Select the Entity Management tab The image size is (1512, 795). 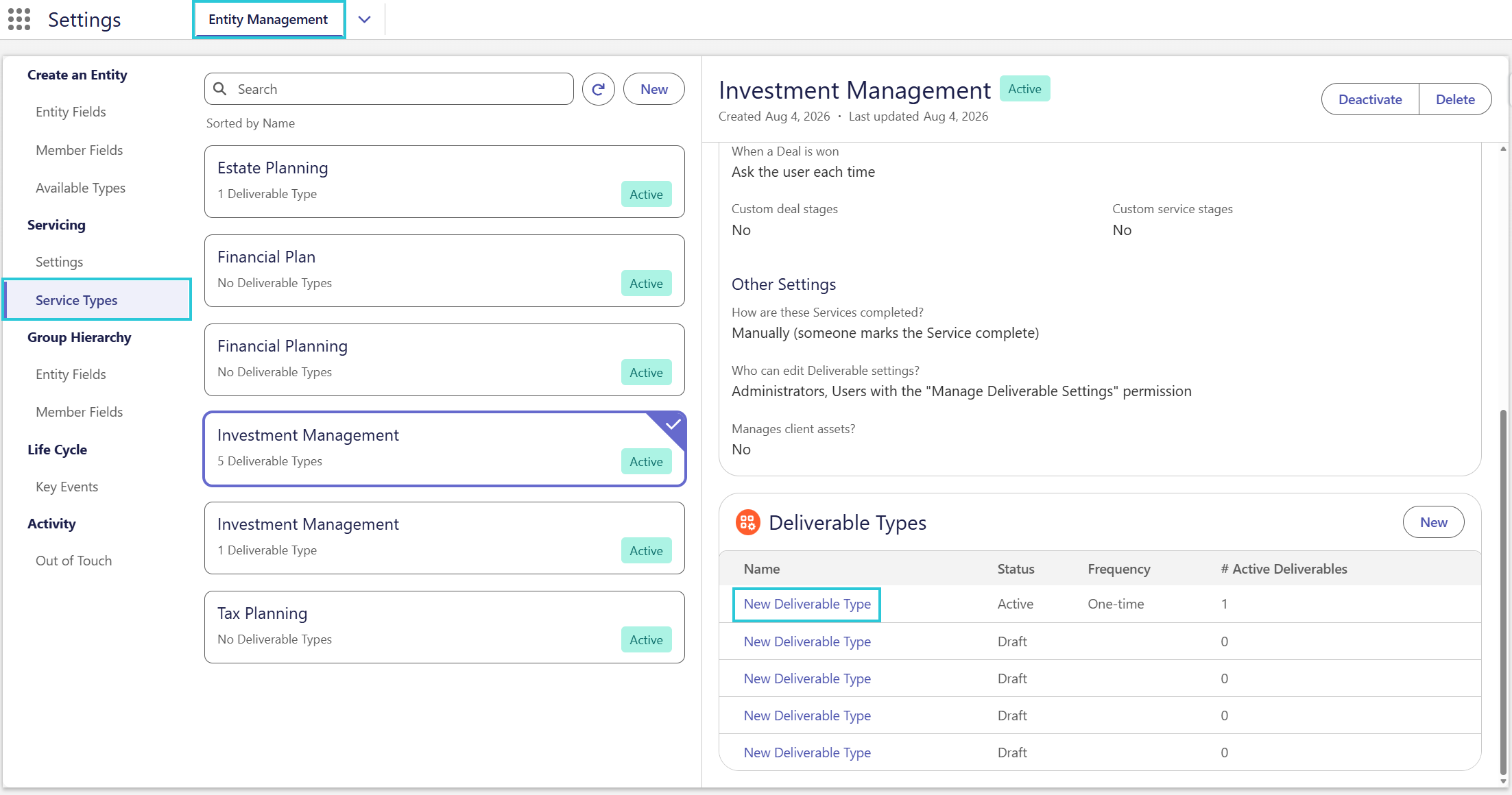[x=268, y=19]
